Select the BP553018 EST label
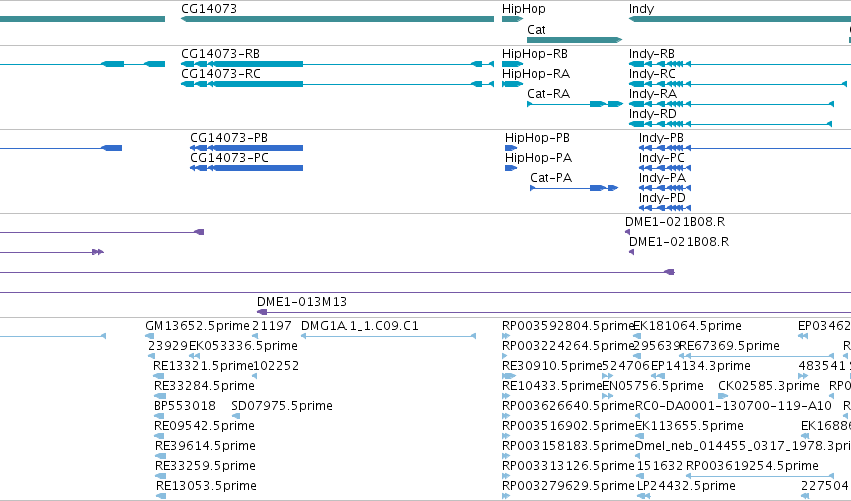This screenshot has height=501, width=851. pyautogui.click(x=185, y=406)
